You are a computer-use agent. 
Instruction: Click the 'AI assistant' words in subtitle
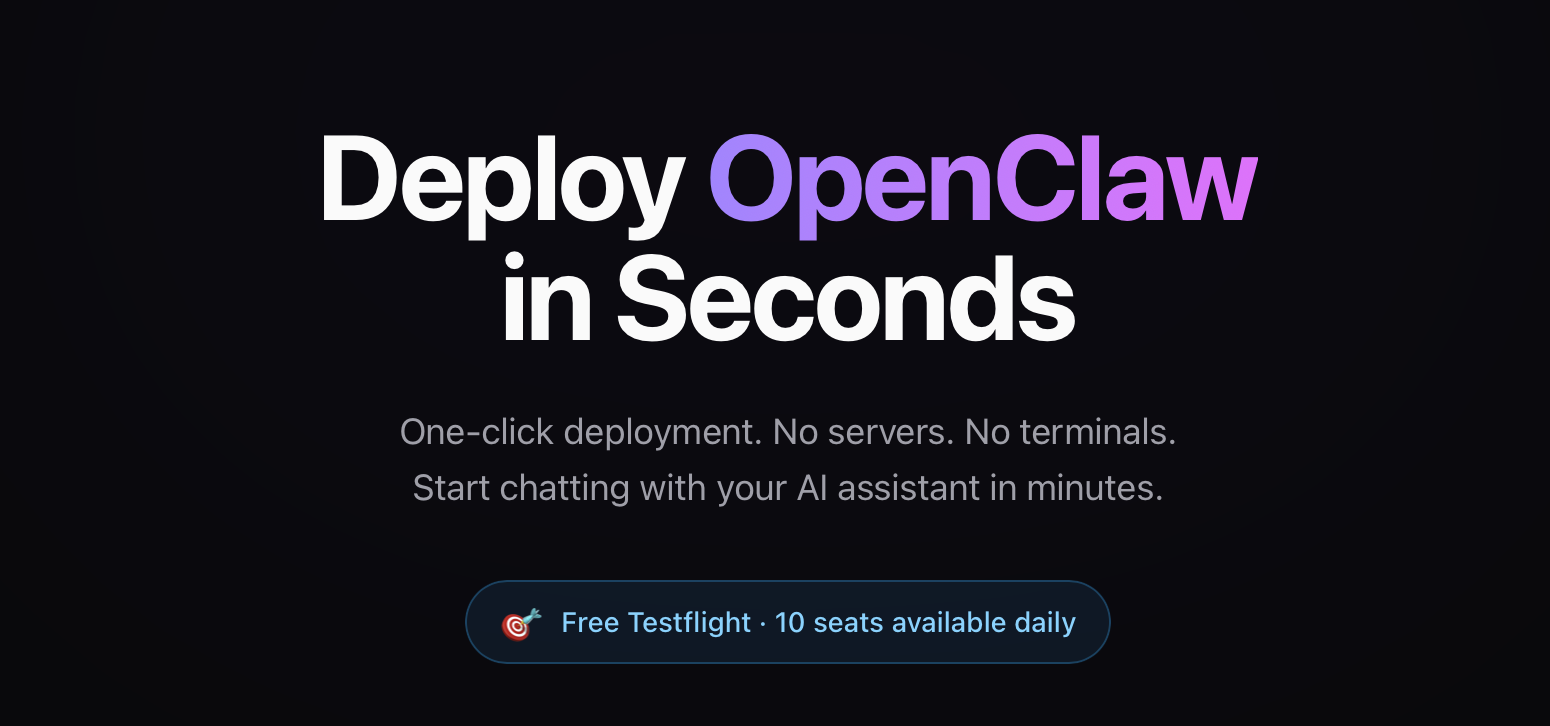click(x=888, y=488)
